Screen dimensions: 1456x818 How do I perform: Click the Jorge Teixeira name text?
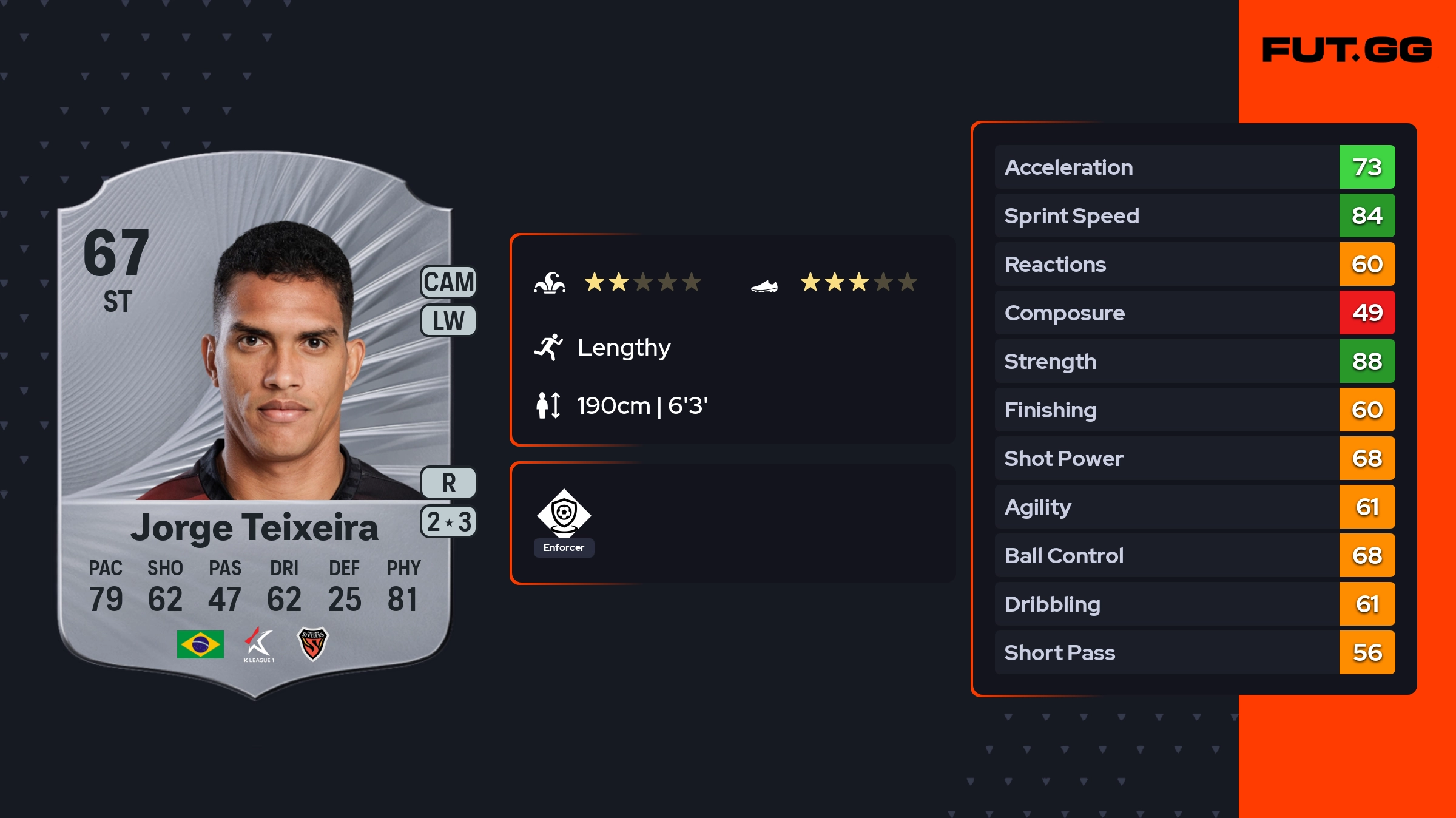pyautogui.click(x=255, y=527)
